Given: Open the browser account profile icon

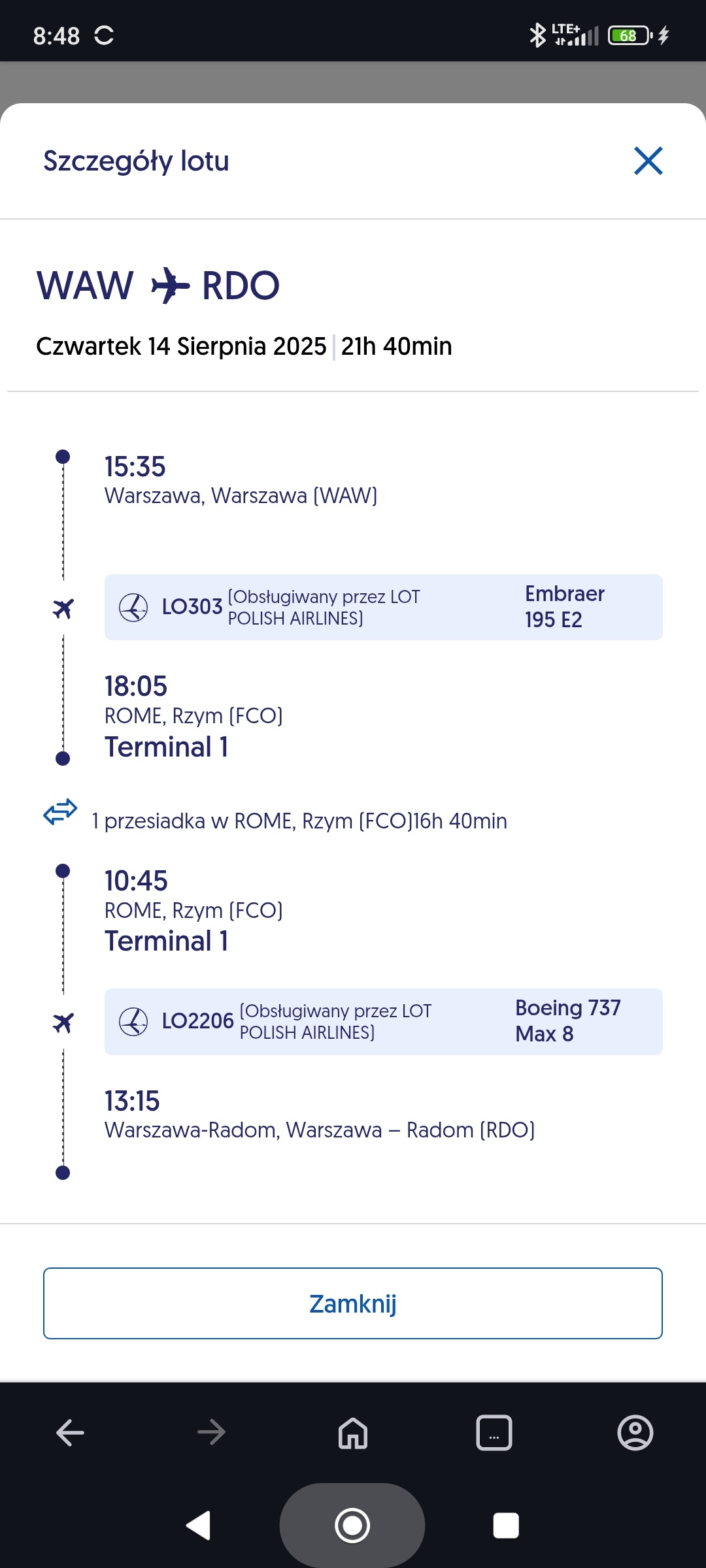Looking at the screenshot, I should (x=635, y=1433).
